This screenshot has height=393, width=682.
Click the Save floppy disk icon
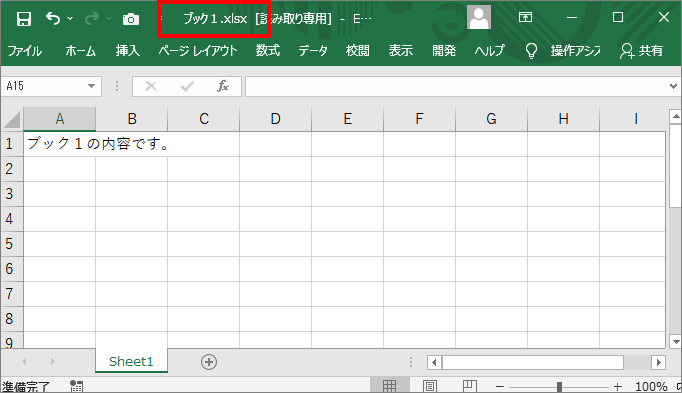pos(23,19)
